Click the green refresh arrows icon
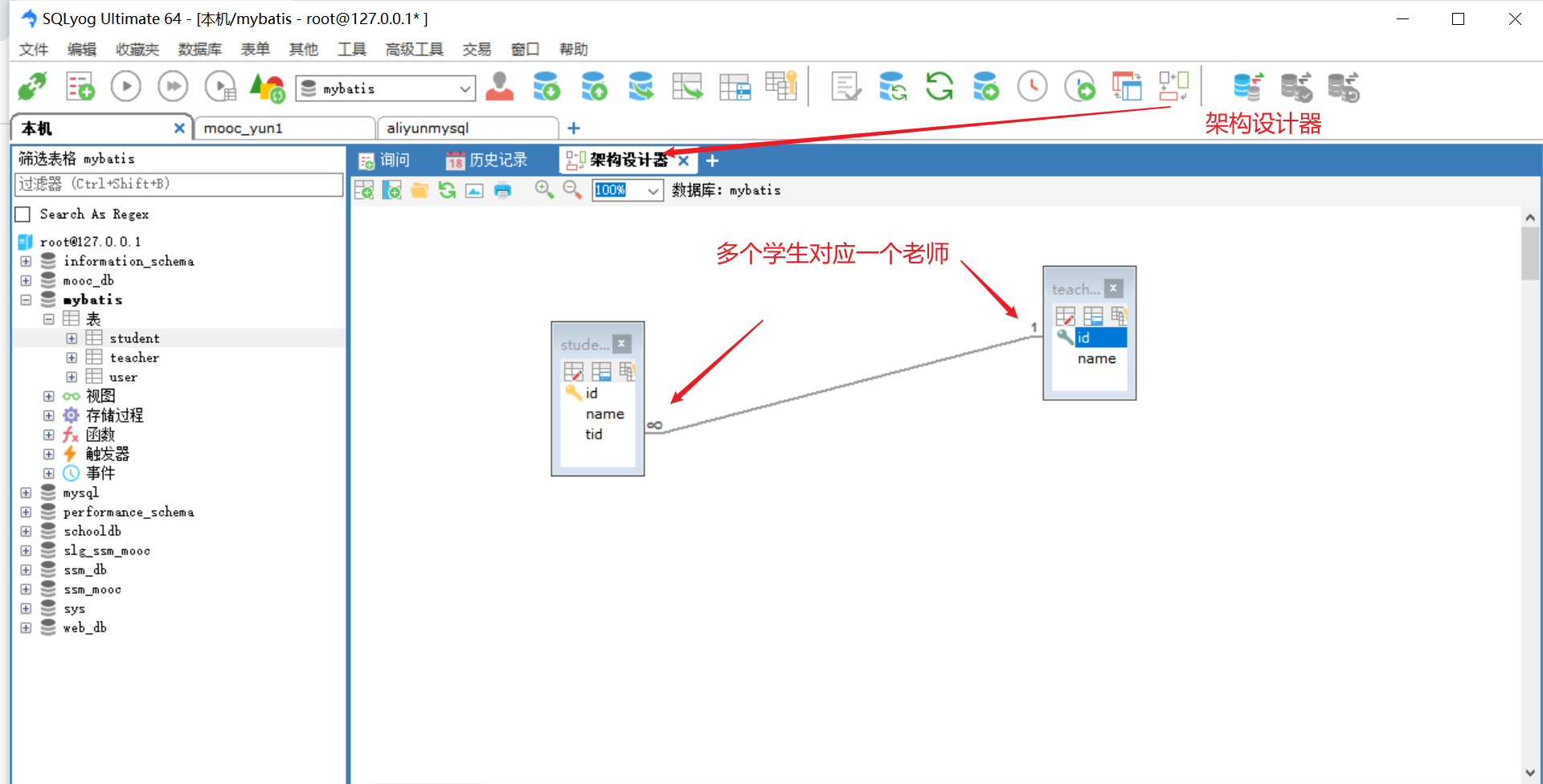The width and height of the screenshot is (1543, 784). pos(939,87)
